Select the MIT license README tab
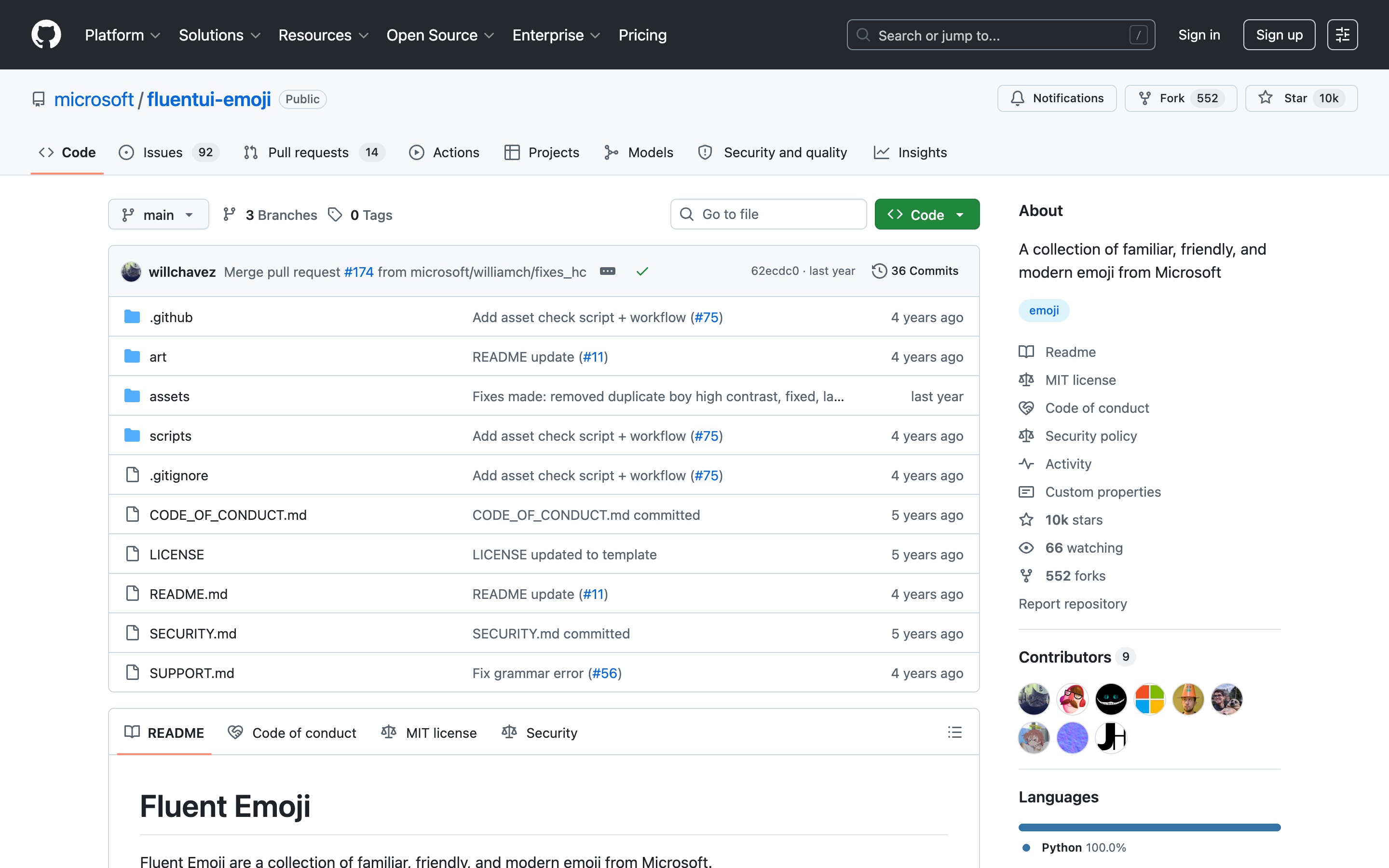Screen dimensions: 1389x868 (x=429, y=732)
